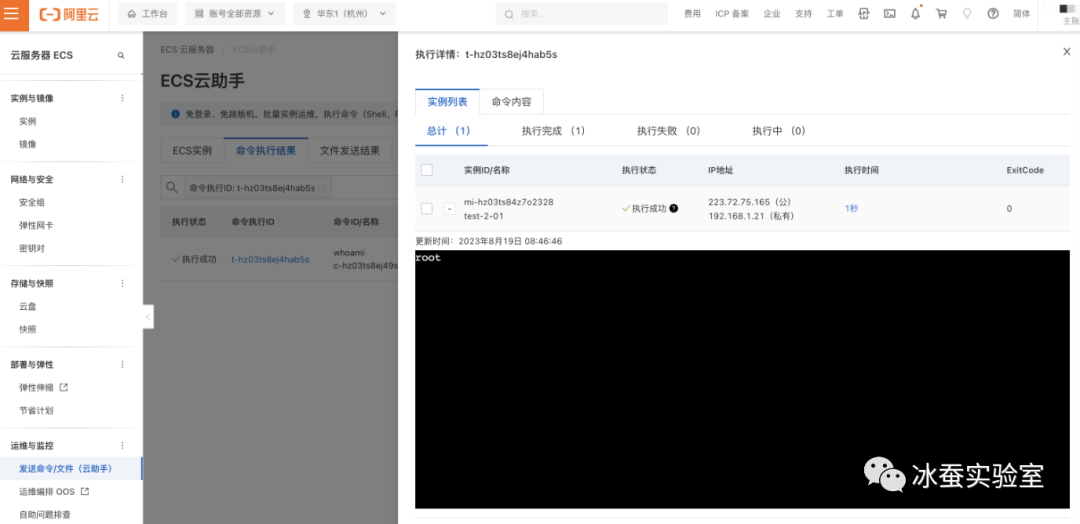The width and height of the screenshot is (1080, 524).
Task: Open the 运维与监控 section options dots
Action: pos(123,446)
